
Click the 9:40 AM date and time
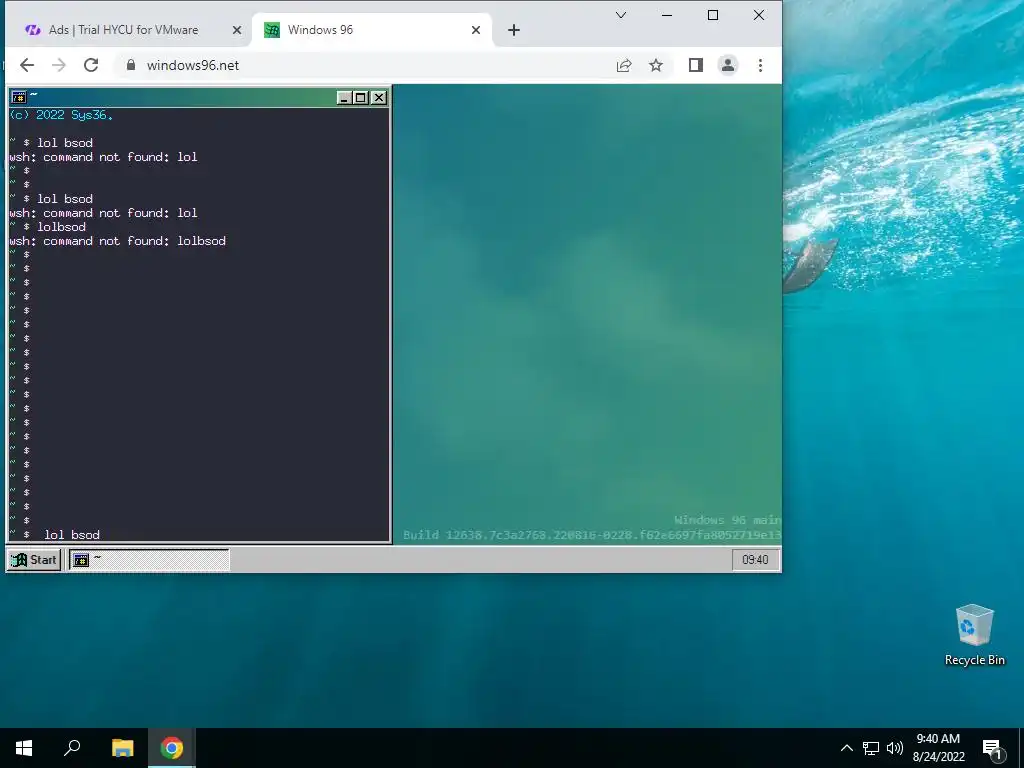coord(938,748)
